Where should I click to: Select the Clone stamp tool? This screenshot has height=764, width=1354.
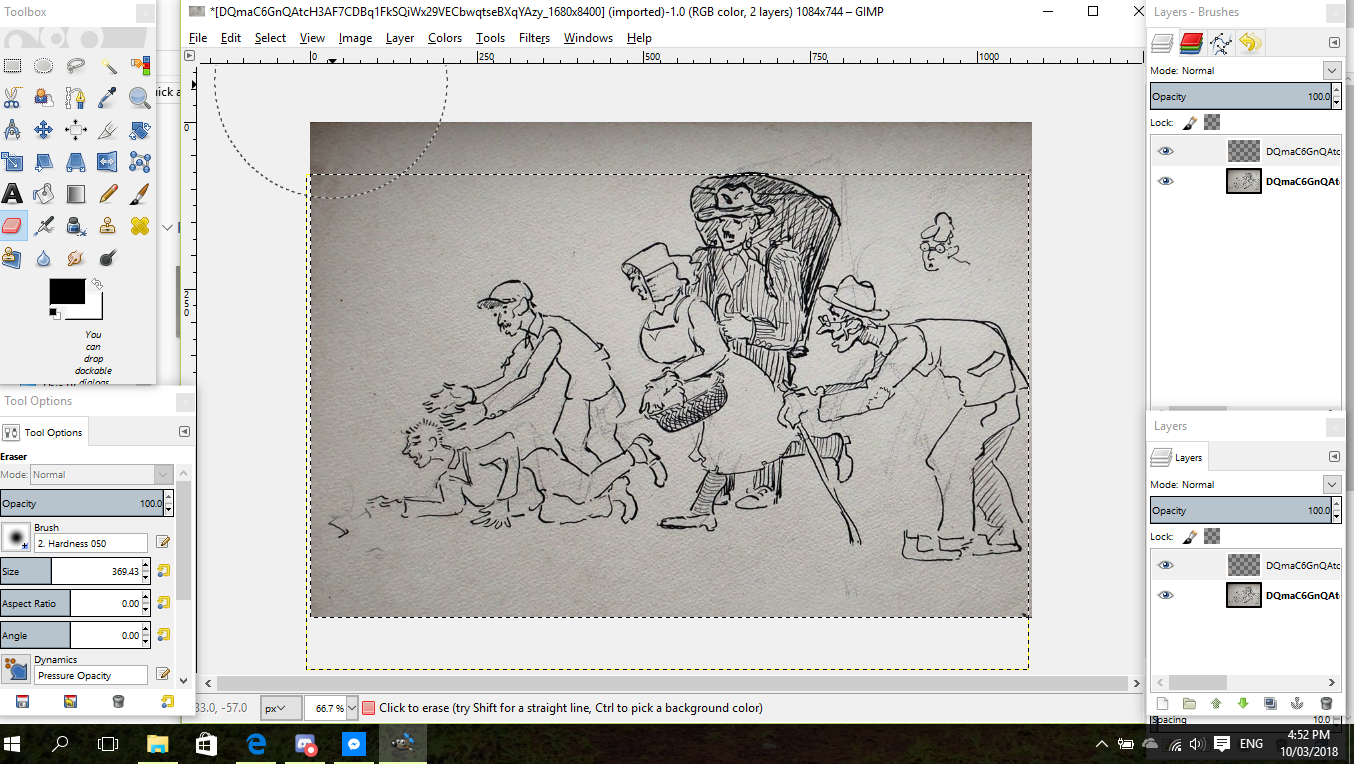click(x=108, y=226)
